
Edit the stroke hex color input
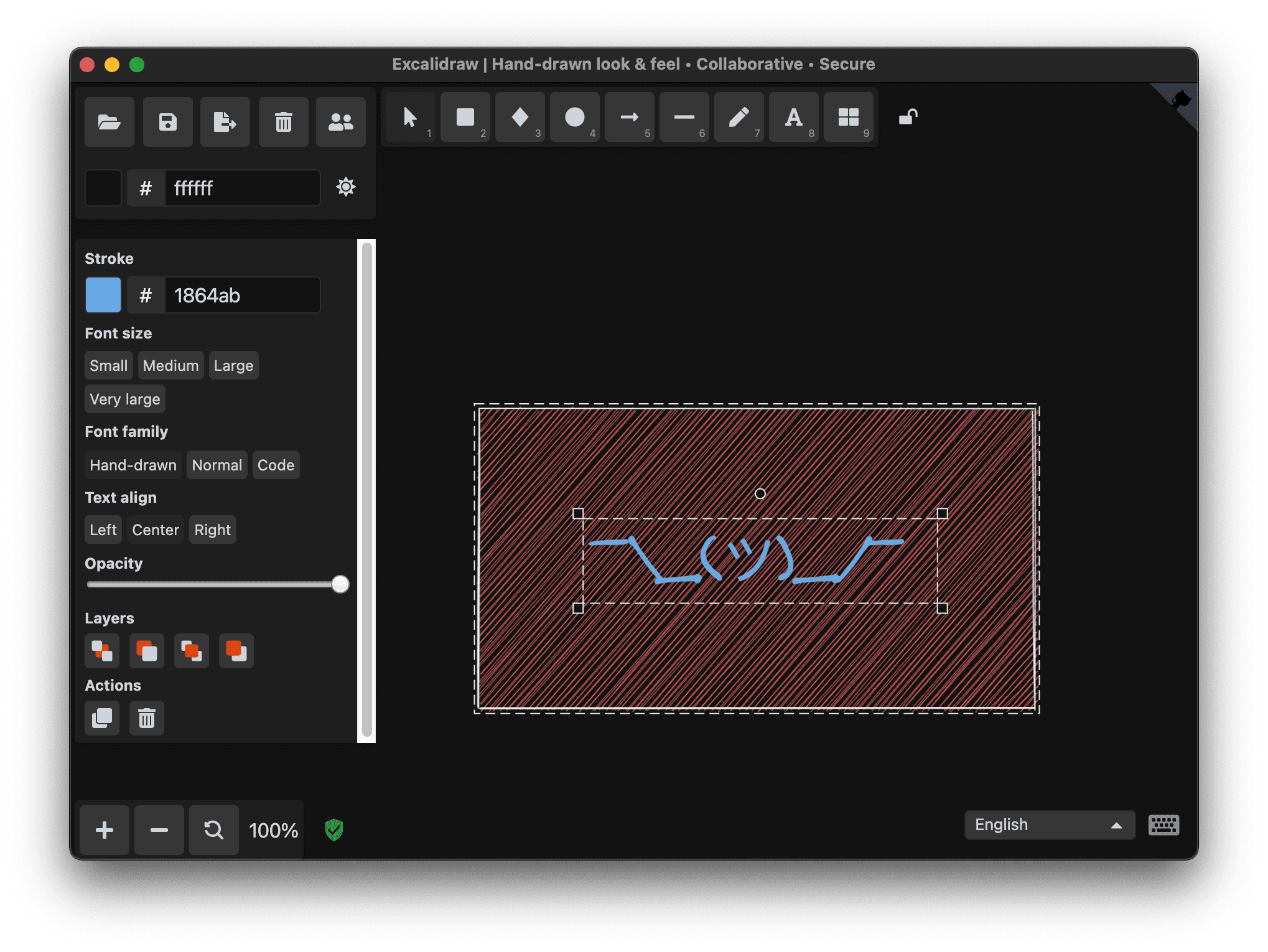click(x=243, y=294)
